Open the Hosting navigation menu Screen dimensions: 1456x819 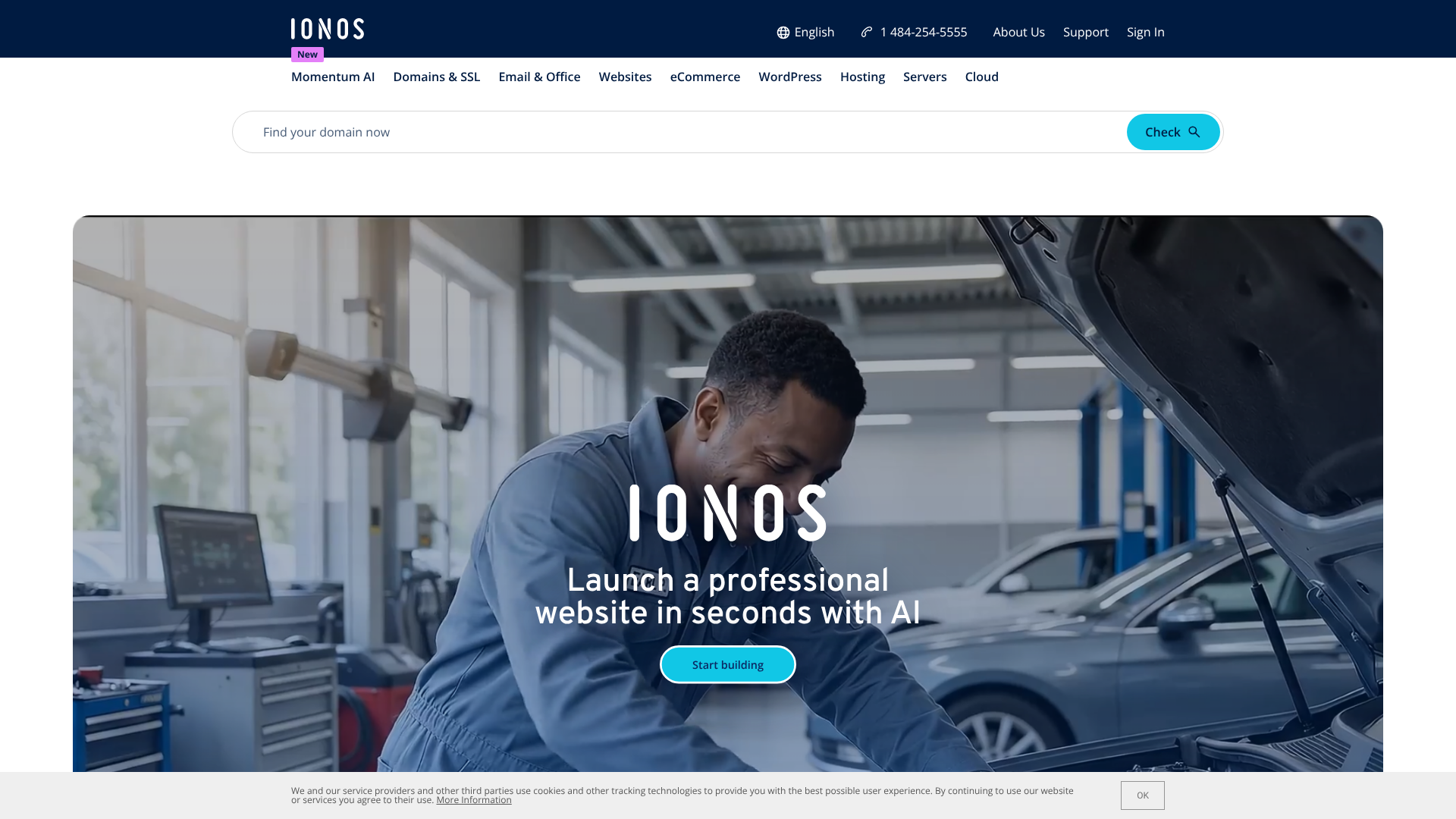pyautogui.click(x=862, y=77)
